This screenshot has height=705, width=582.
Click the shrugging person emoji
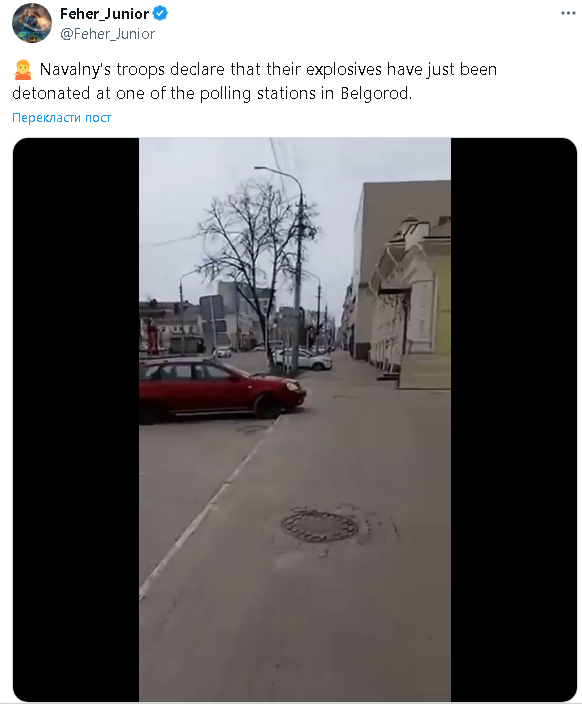click(22, 70)
